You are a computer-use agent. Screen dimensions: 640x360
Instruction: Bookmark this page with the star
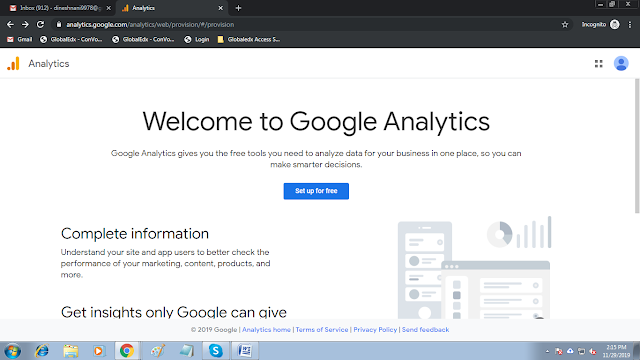click(x=565, y=24)
